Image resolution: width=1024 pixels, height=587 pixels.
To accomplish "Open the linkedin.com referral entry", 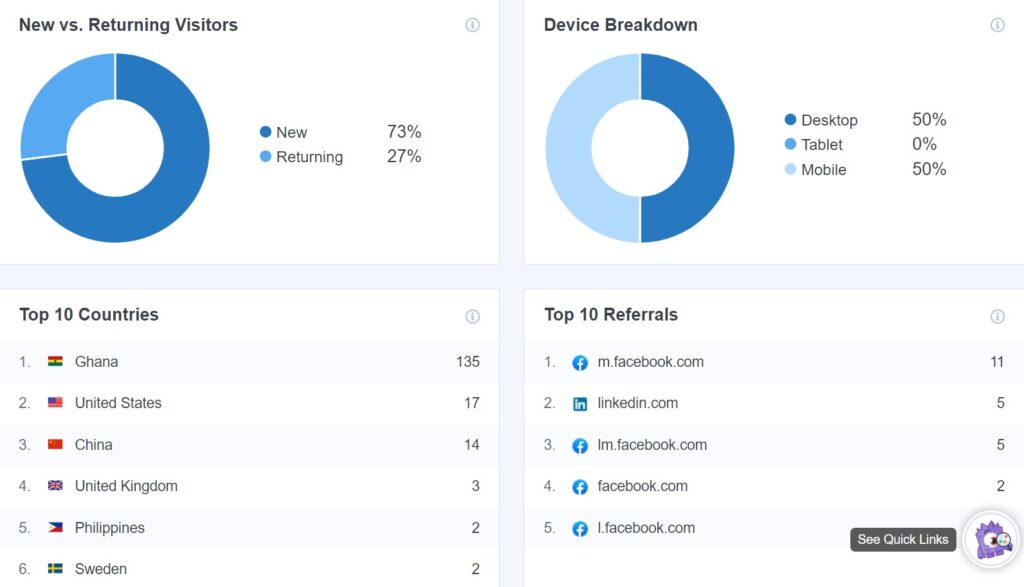I will (x=637, y=403).
